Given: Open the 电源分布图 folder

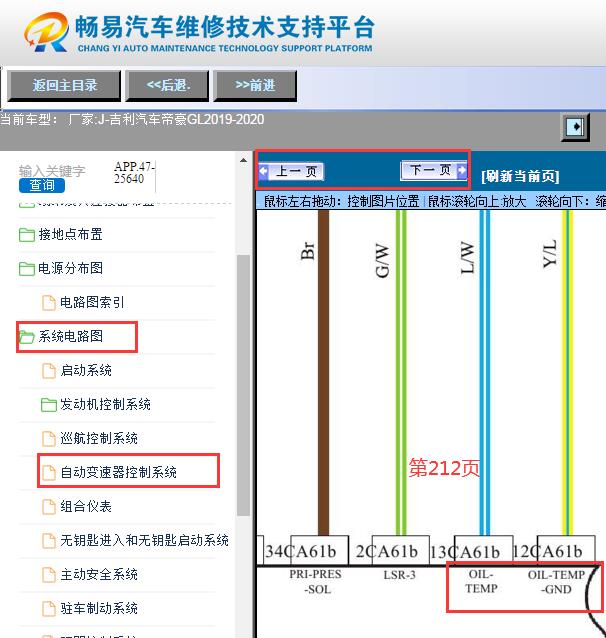Looking at the screenshot, I should (70, 269).
